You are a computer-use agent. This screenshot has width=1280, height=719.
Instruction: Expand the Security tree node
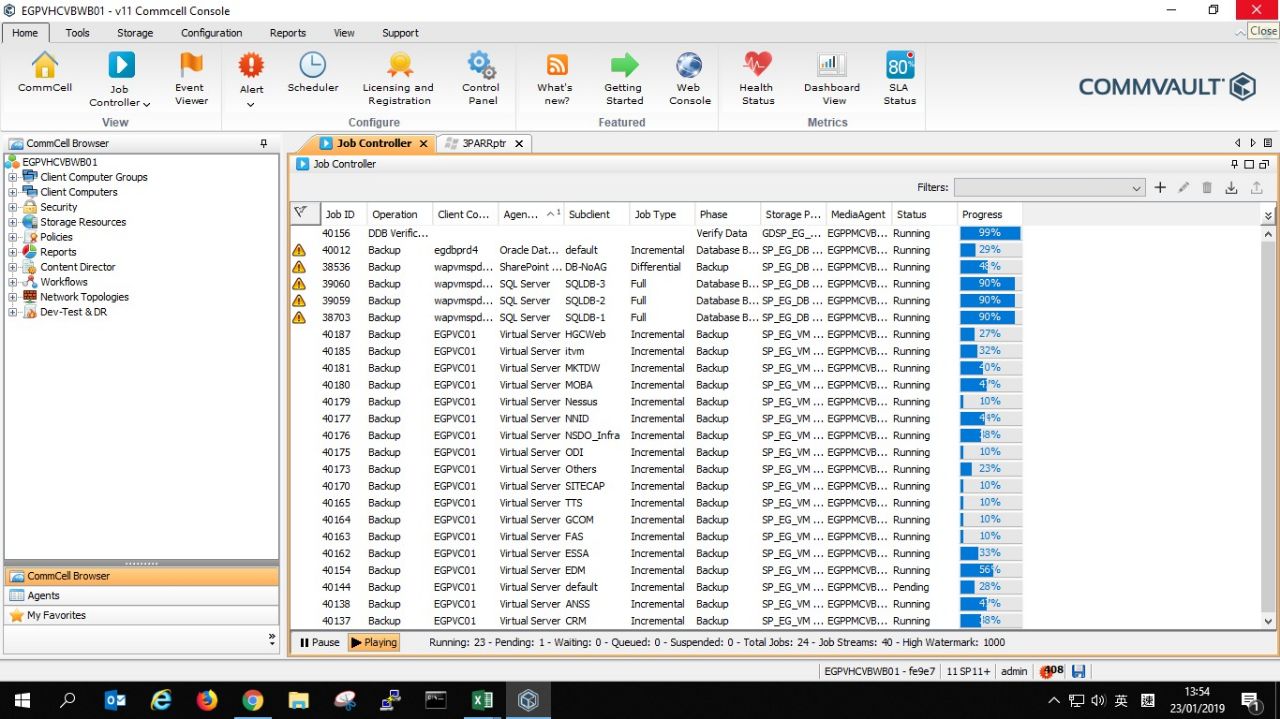(x=13, y=207)
